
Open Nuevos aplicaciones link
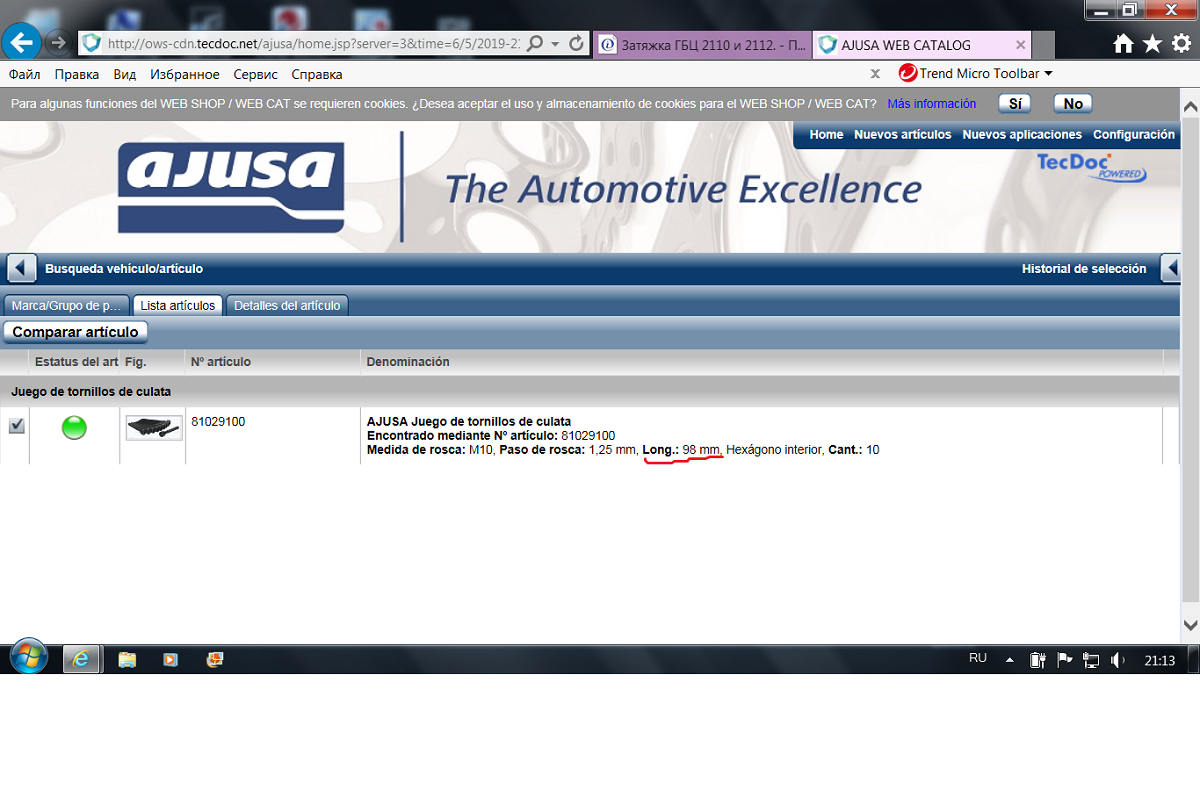coord(1022,135)
